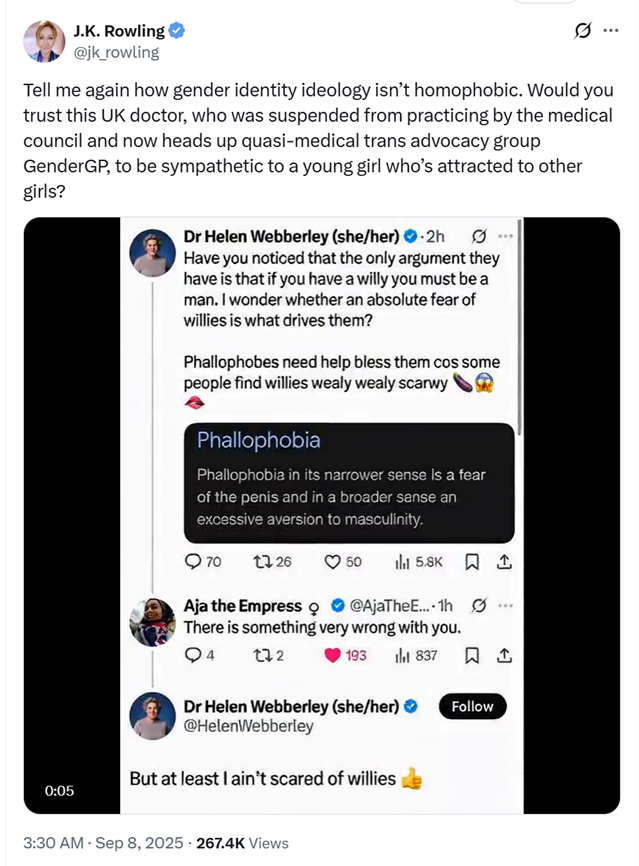Click the Grok icon beside J.K. Rowling's name
639x866 pixels.
(x=582, y=30)
